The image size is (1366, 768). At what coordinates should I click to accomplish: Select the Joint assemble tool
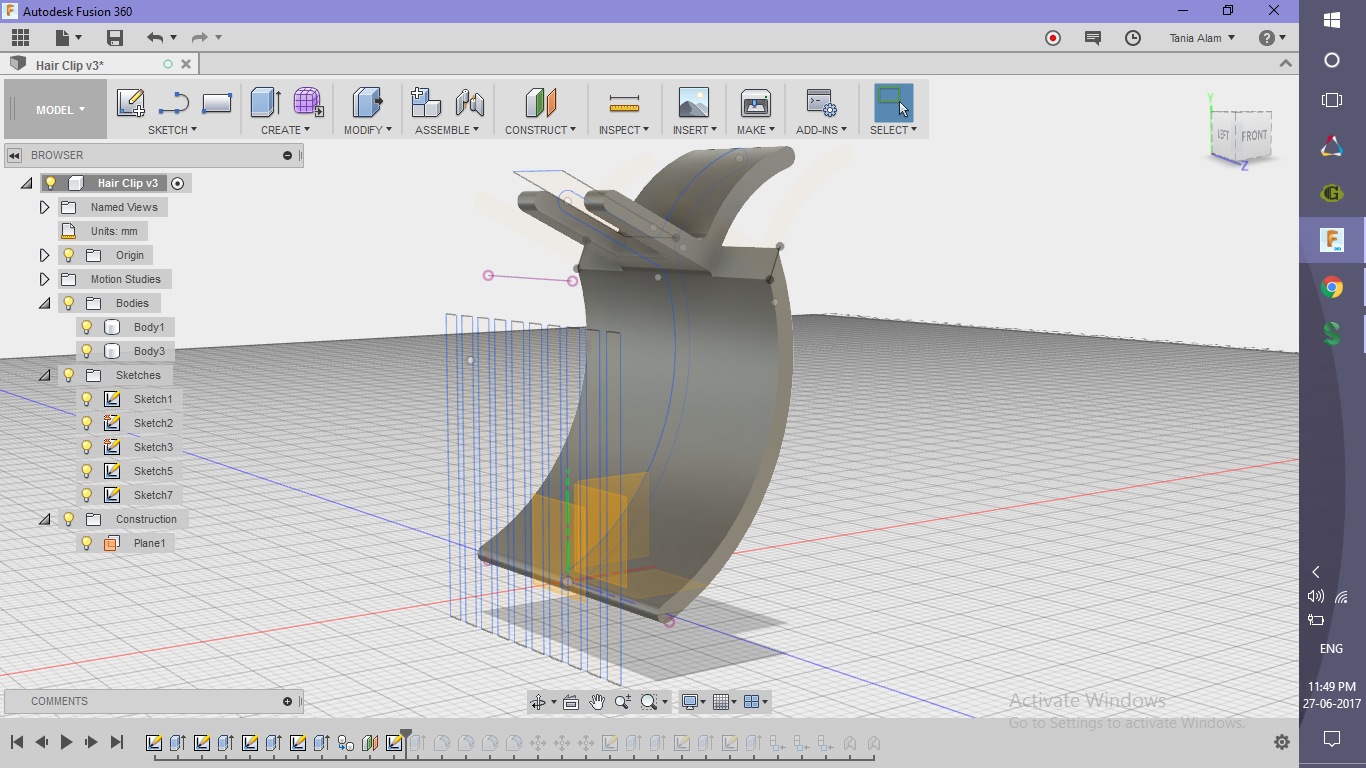[x=469, y=103]
